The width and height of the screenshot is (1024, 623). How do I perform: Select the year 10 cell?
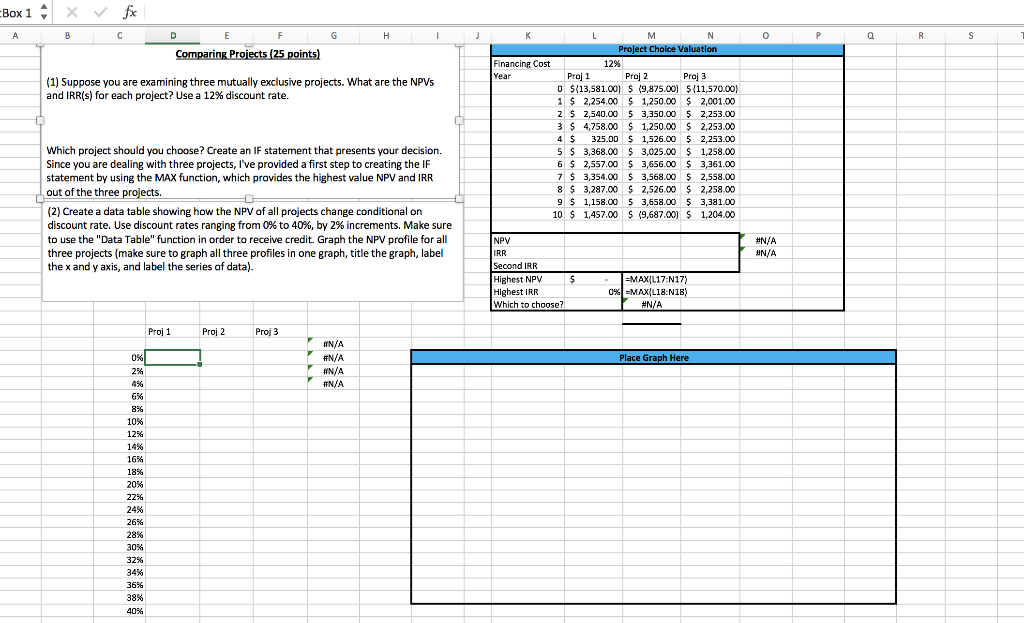(x=528, y=215)
